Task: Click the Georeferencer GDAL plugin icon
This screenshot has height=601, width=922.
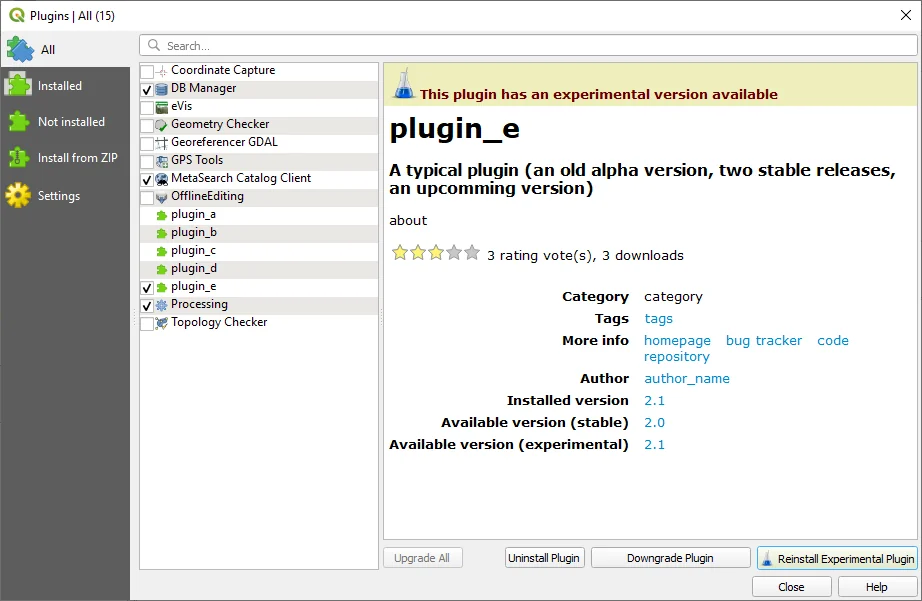Action: pos(162,143)
